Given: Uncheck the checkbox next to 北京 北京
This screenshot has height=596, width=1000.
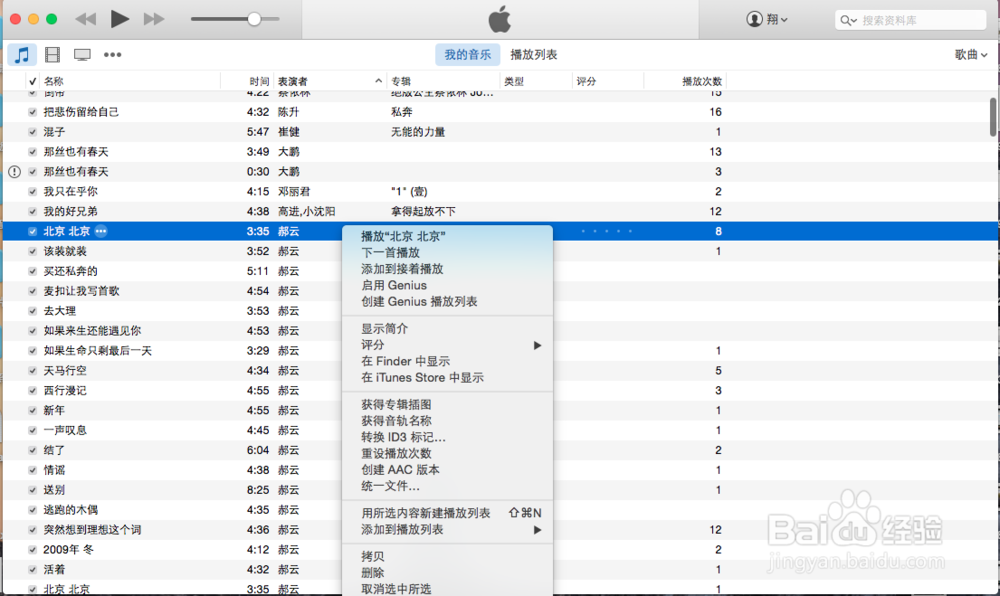Looking at the screenshot, I should pos(33,231).
